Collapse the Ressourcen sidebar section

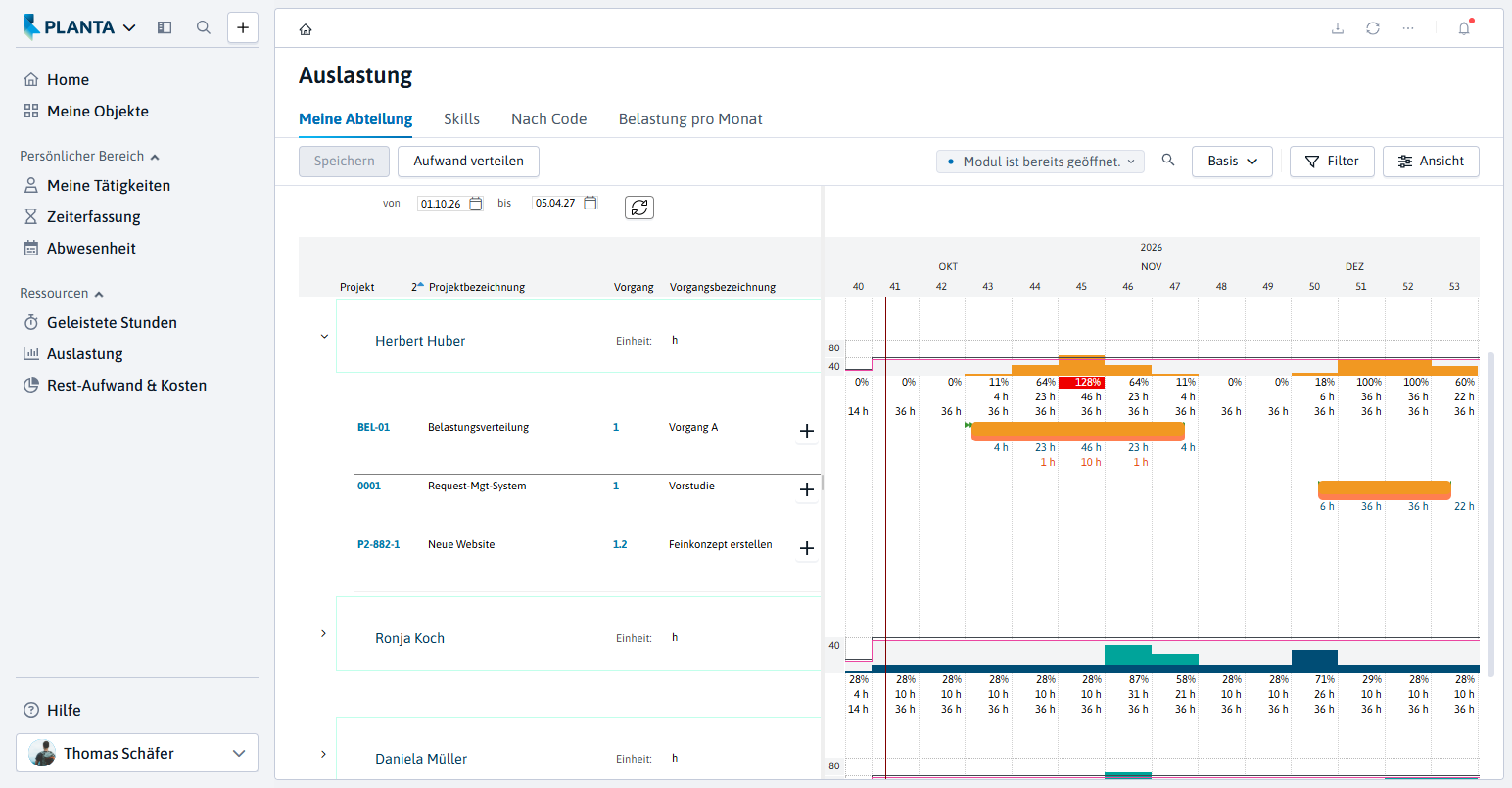coord(99,294)
